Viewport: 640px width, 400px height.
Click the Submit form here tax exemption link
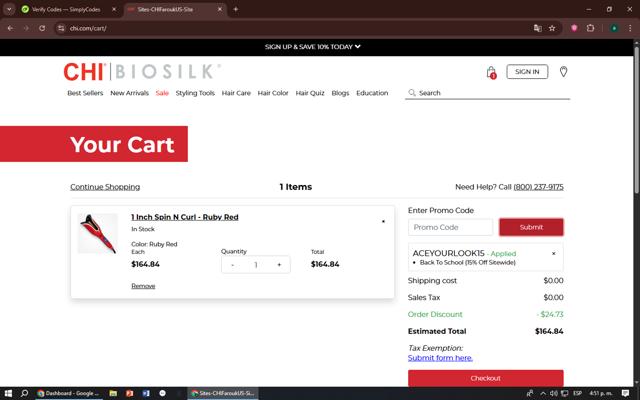click(440, 358)
